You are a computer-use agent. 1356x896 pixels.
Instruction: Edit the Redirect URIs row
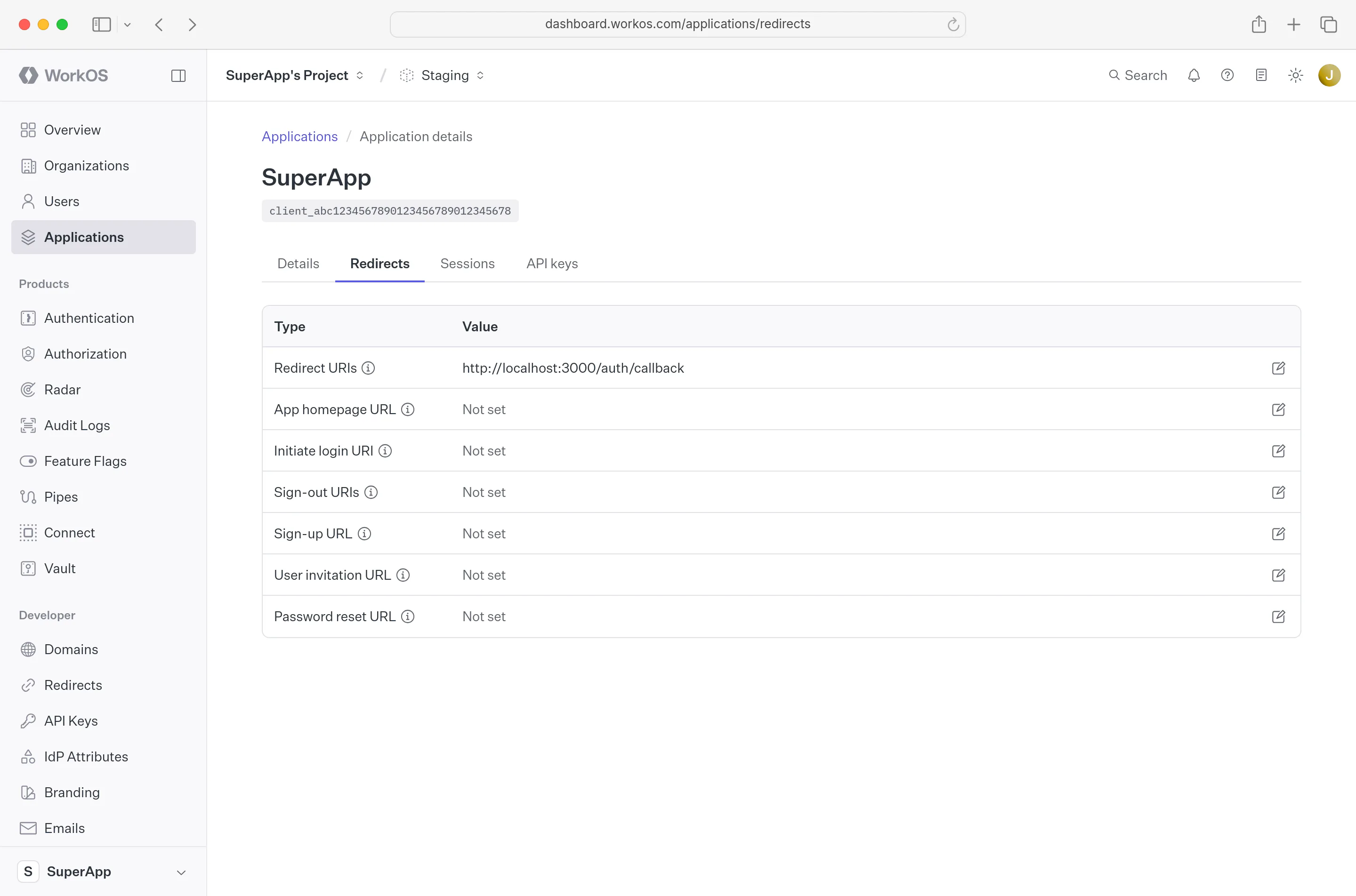pyautogui.click(x=1278, y=368)
